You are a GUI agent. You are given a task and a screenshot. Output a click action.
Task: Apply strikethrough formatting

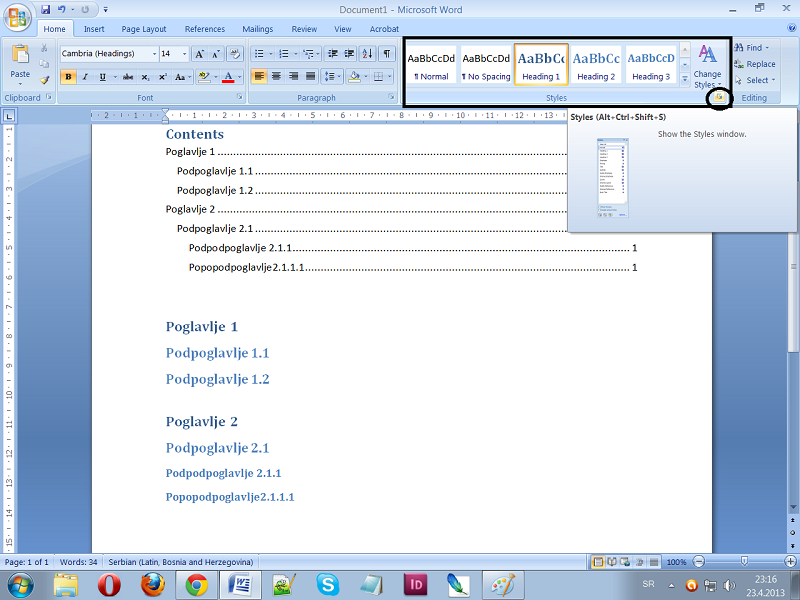(128, 77)
